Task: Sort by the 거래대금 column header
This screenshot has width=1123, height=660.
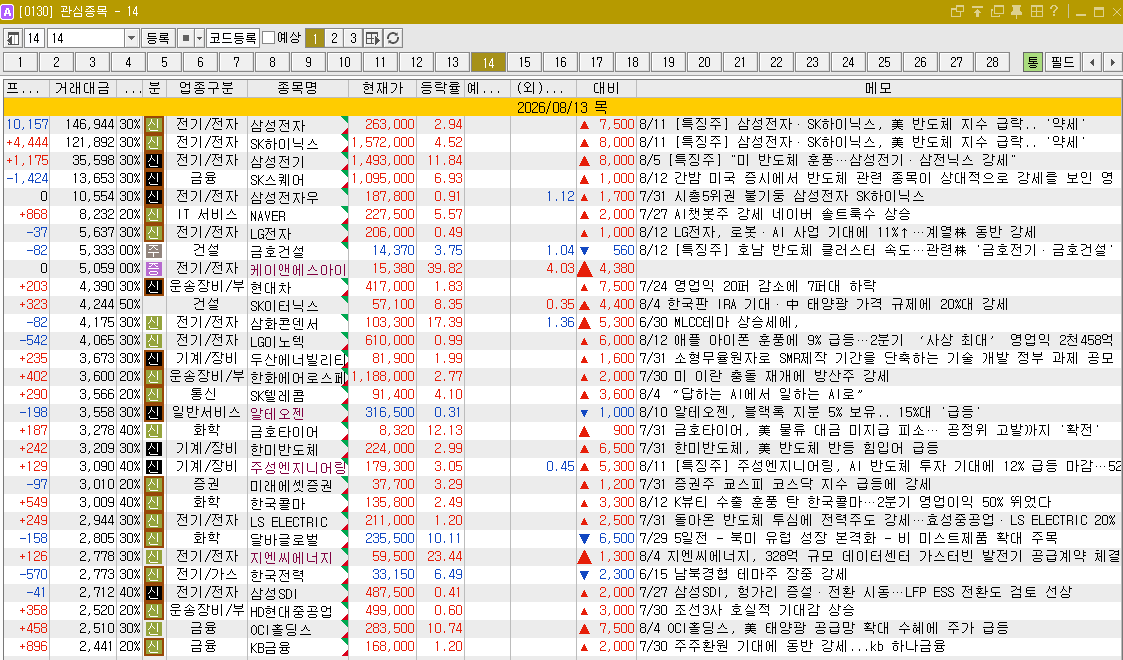Action: point(82,88)
